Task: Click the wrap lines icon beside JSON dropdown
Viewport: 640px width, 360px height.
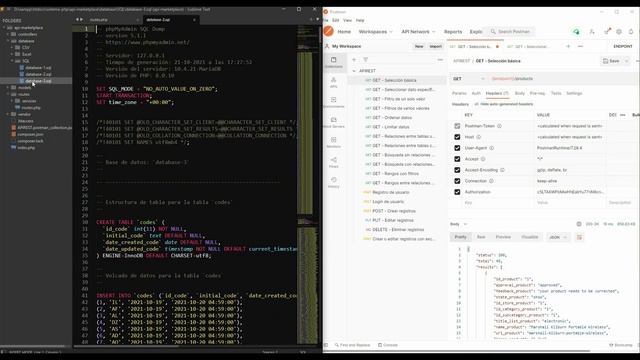Action: [579, 237]
